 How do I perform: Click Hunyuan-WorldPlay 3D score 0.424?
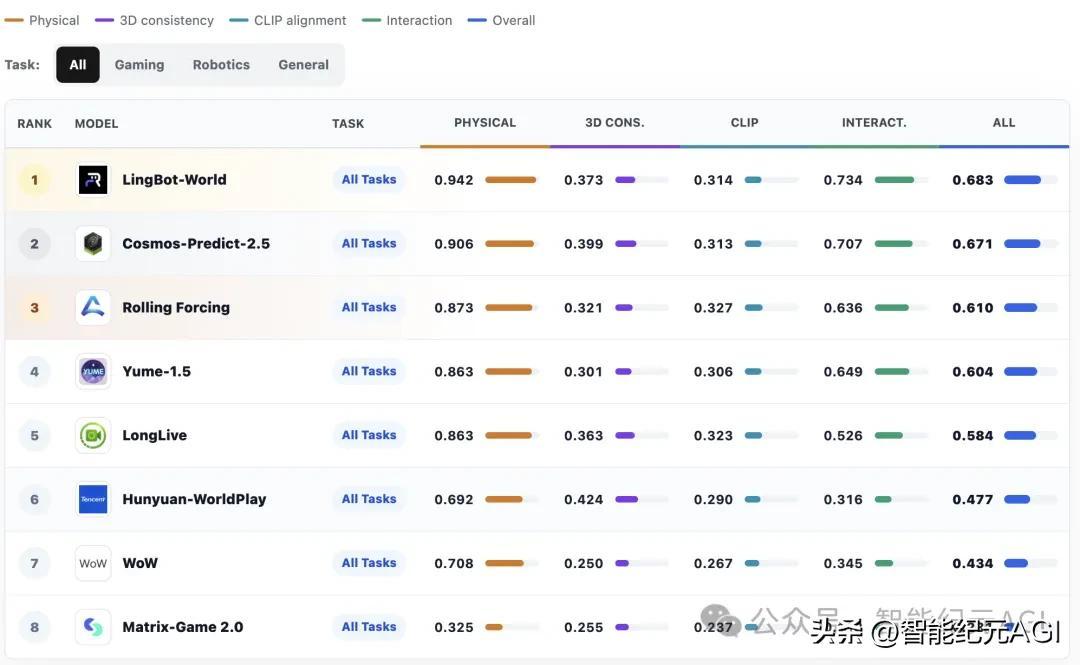[583, 500]
